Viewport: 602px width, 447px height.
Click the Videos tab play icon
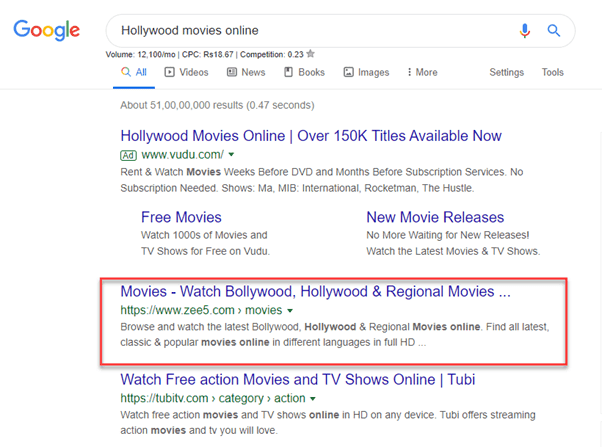pyautogui.click(x=169, y=72)
